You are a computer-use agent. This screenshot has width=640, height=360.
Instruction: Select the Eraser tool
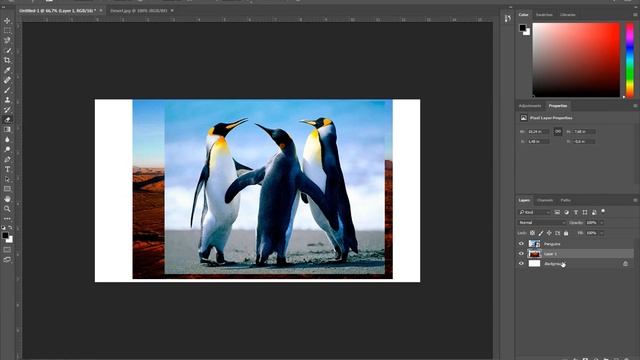point(7,120)
